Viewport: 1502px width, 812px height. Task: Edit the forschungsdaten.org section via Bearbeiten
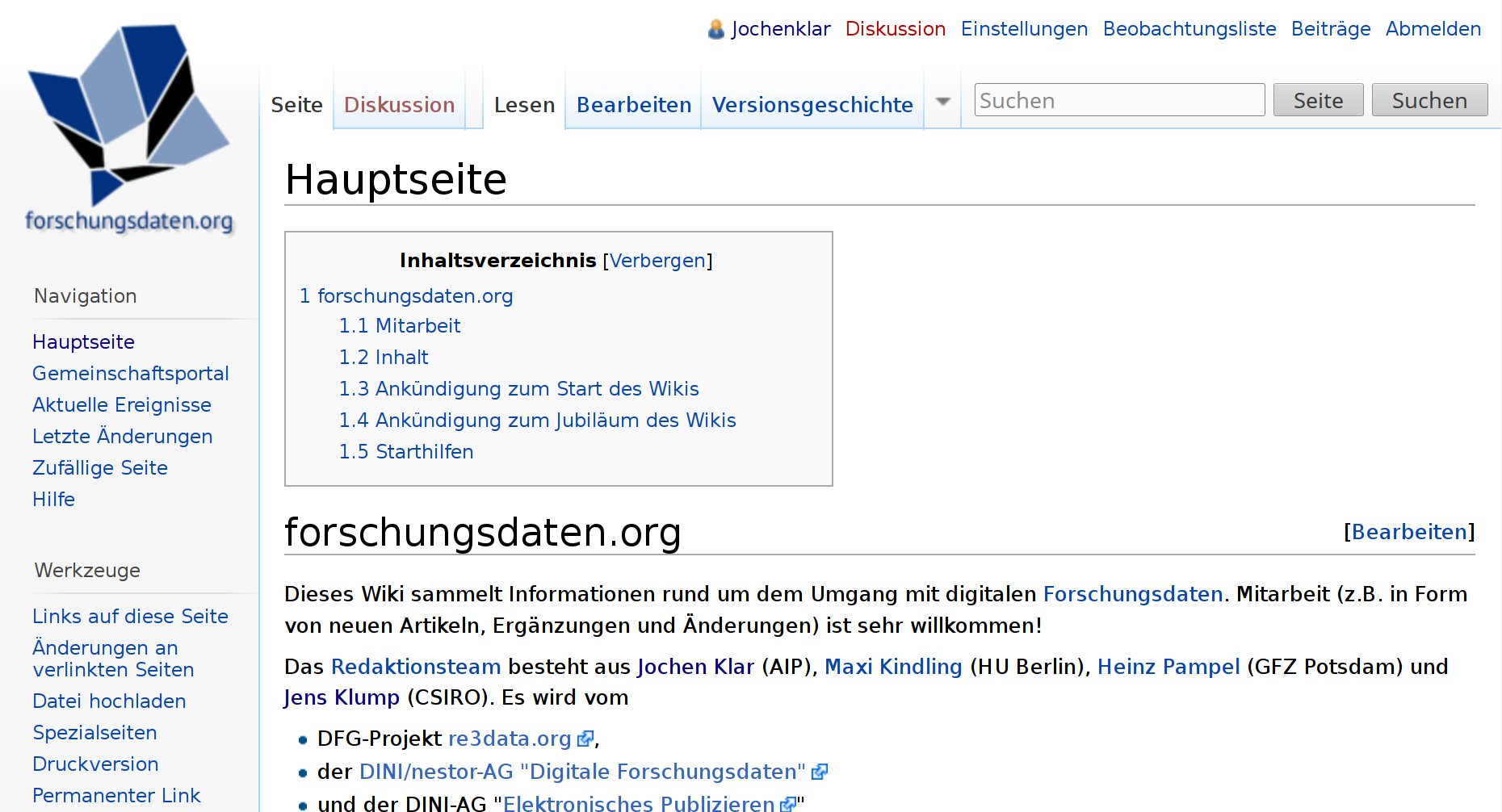[1409, 532]
